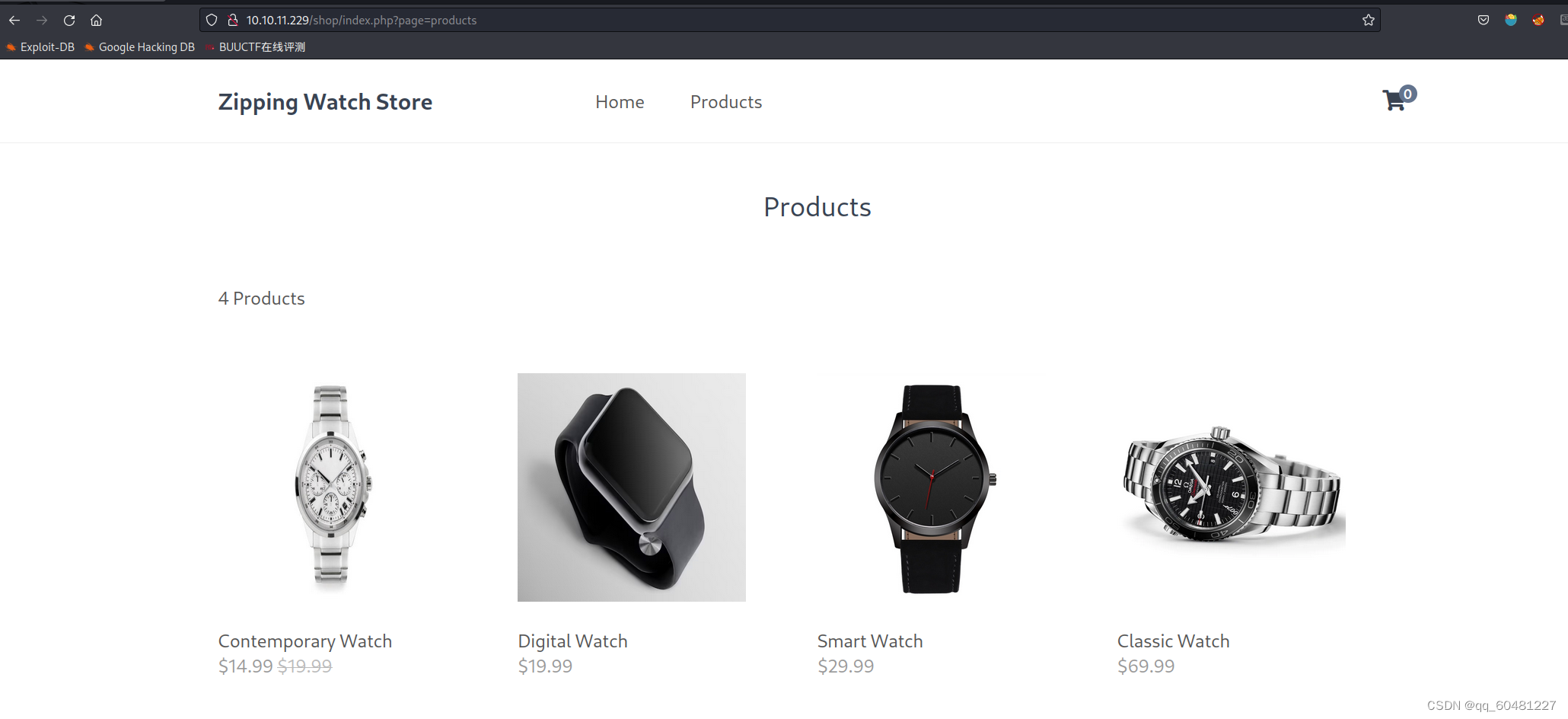Open the Pocket save icon
1568x719 pixels.
pyautogui.click(x=1483, y=21)
